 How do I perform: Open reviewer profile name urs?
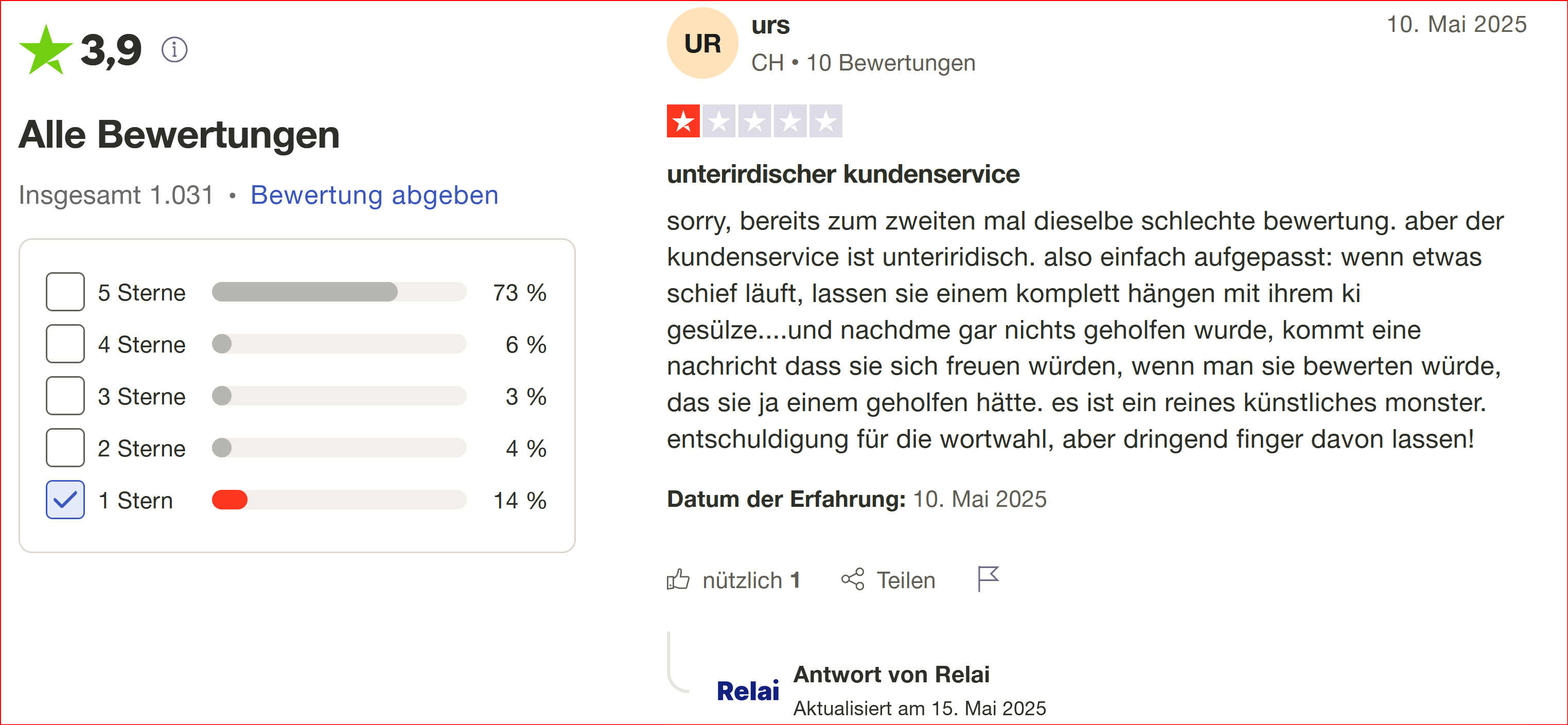(770, 25)
